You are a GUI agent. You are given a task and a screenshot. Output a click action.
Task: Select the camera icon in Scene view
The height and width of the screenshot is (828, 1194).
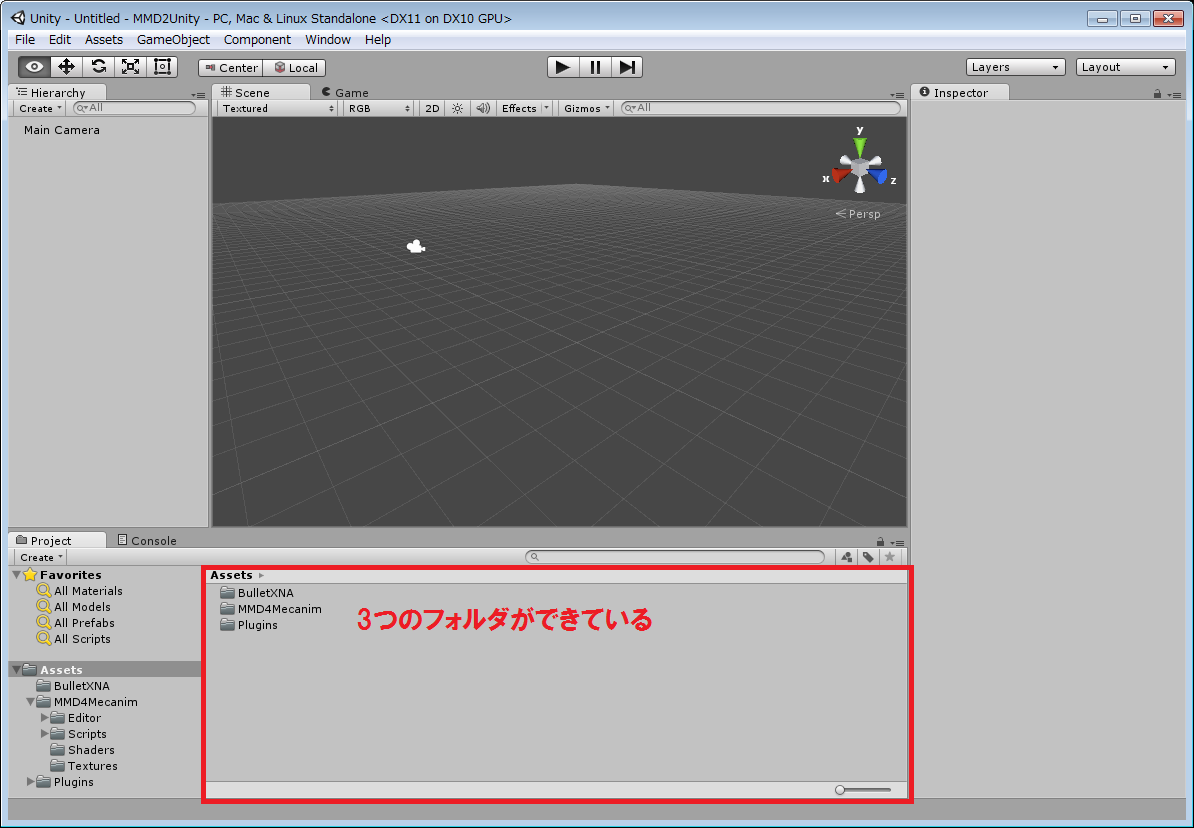pyautogui.click(x=416, y=246)
